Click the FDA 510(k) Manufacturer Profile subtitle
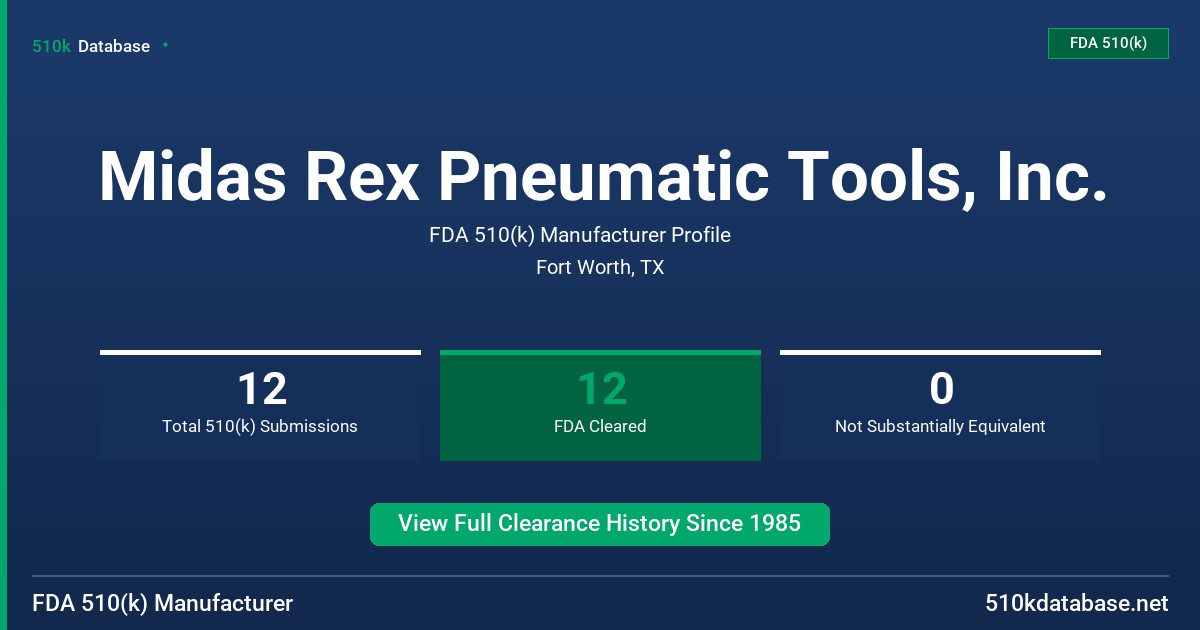This screenshot has height=630, width=1200. pos(580,235)
